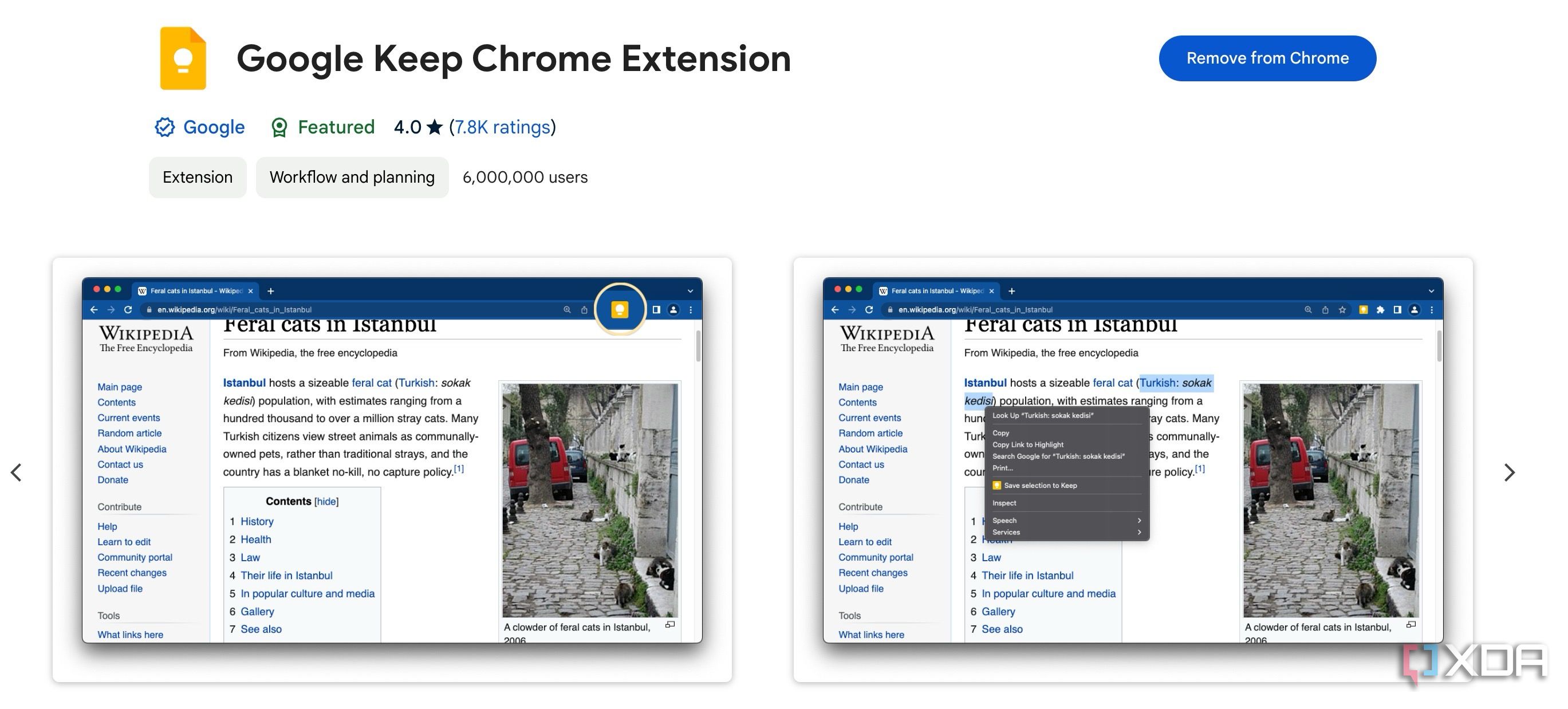Image resolution: width=1568 pixels, height=709 pixels.
Task: Click zoom magnifier icon in first screenshot address bar
Action: click(568, 310)
